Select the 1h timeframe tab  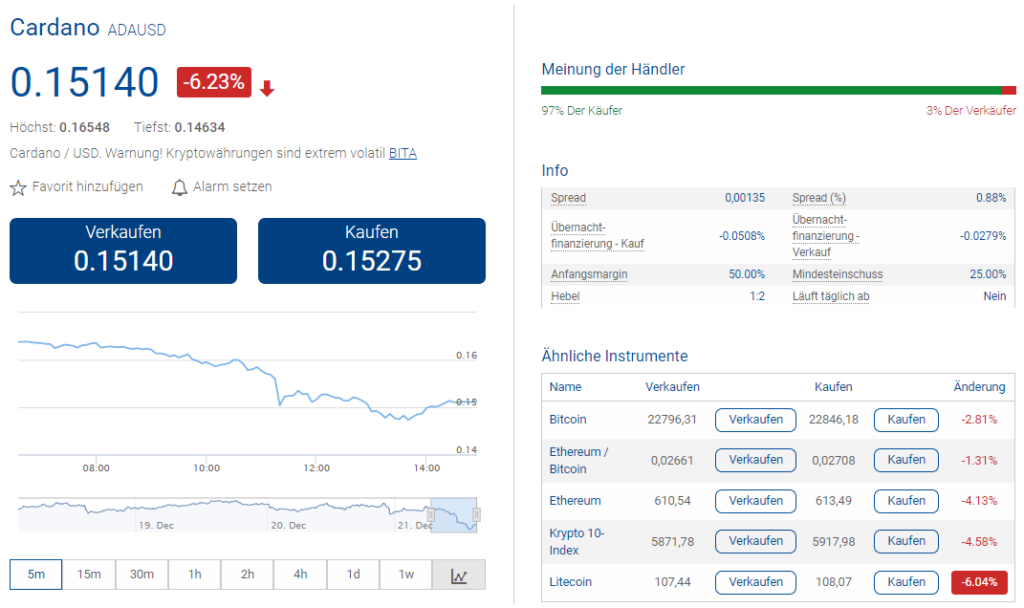(x=195, y=575)
